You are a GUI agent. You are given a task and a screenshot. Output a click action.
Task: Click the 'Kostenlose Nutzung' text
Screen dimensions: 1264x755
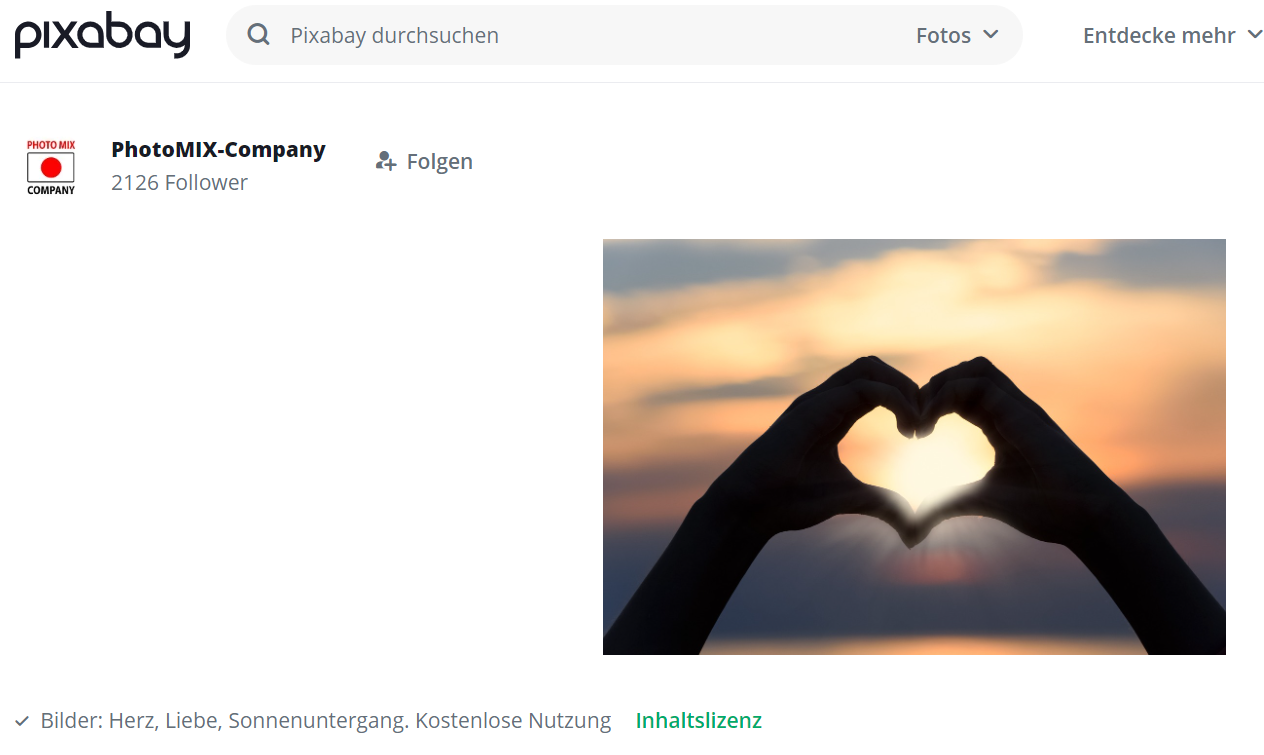point(513,720)
